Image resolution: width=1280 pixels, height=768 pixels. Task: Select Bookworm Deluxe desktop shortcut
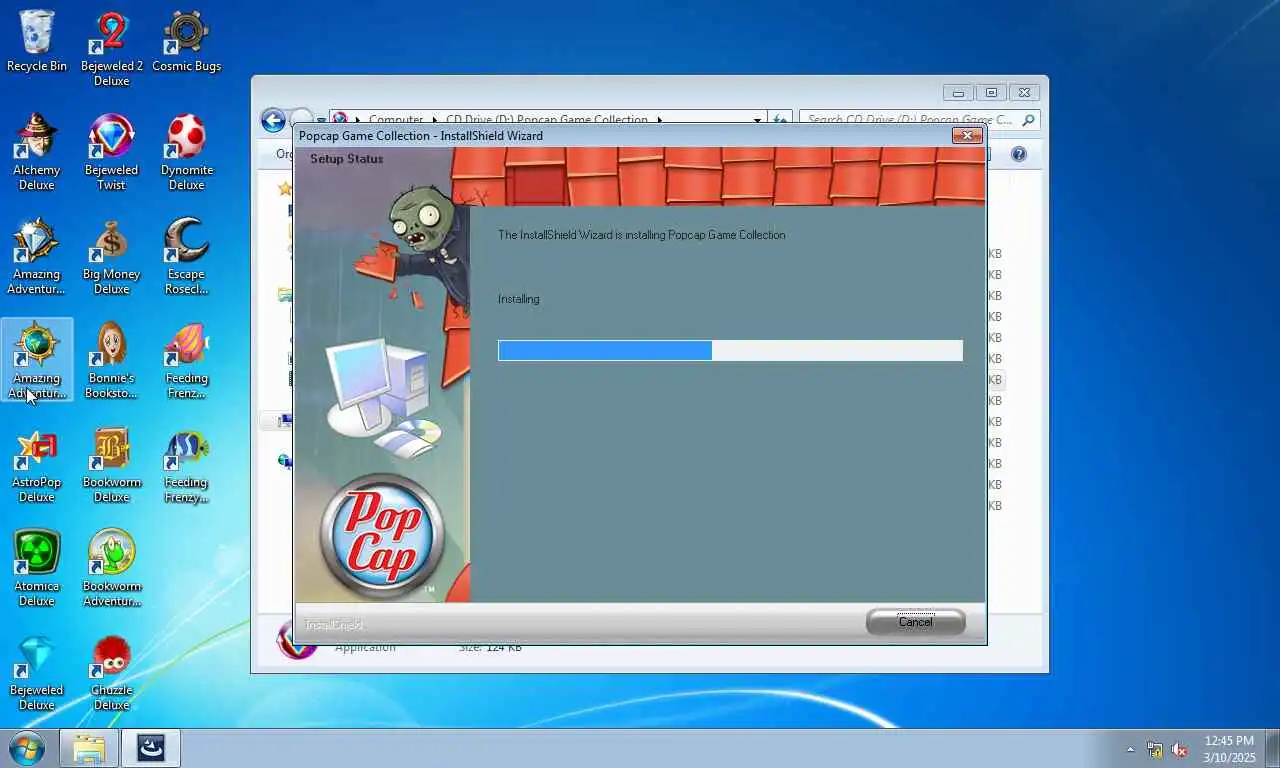112,465
